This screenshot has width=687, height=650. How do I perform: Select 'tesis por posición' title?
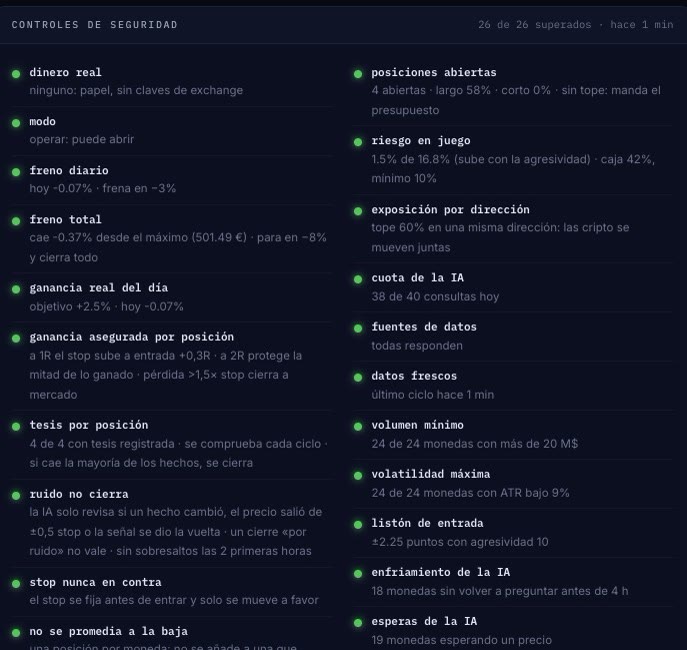click(x=89, y=425)
